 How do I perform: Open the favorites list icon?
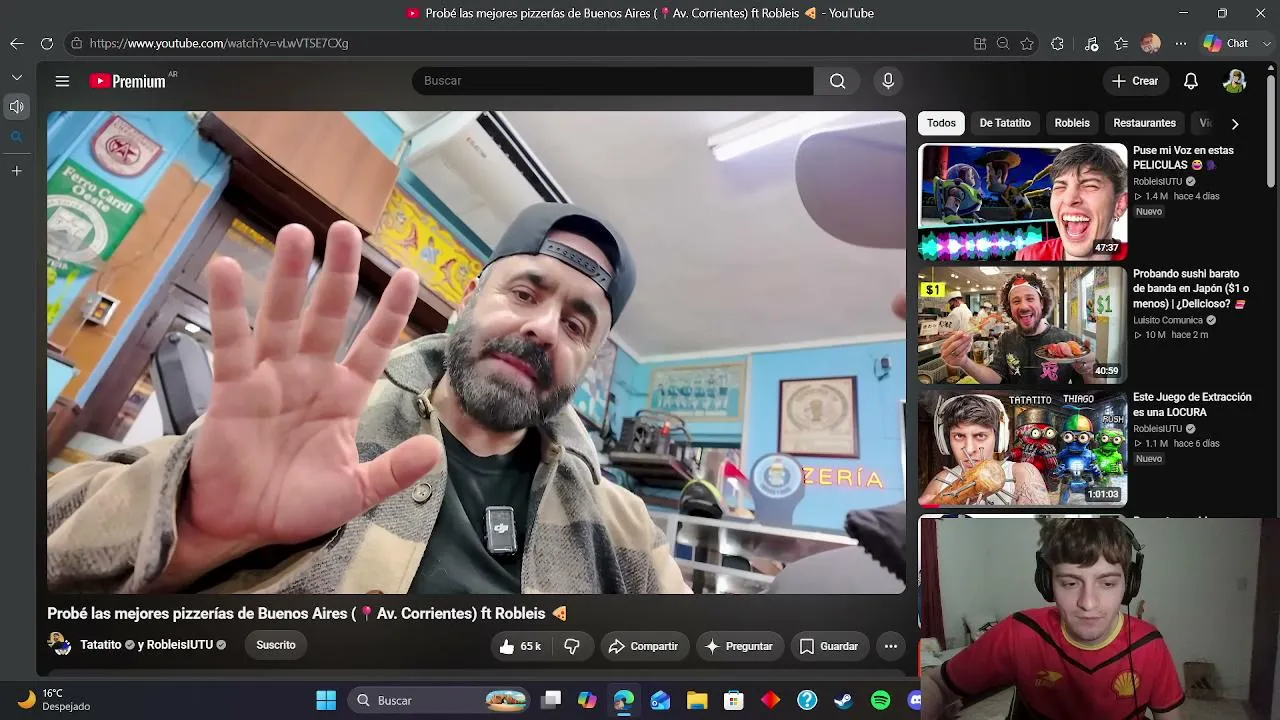[x=1121, y=43]
